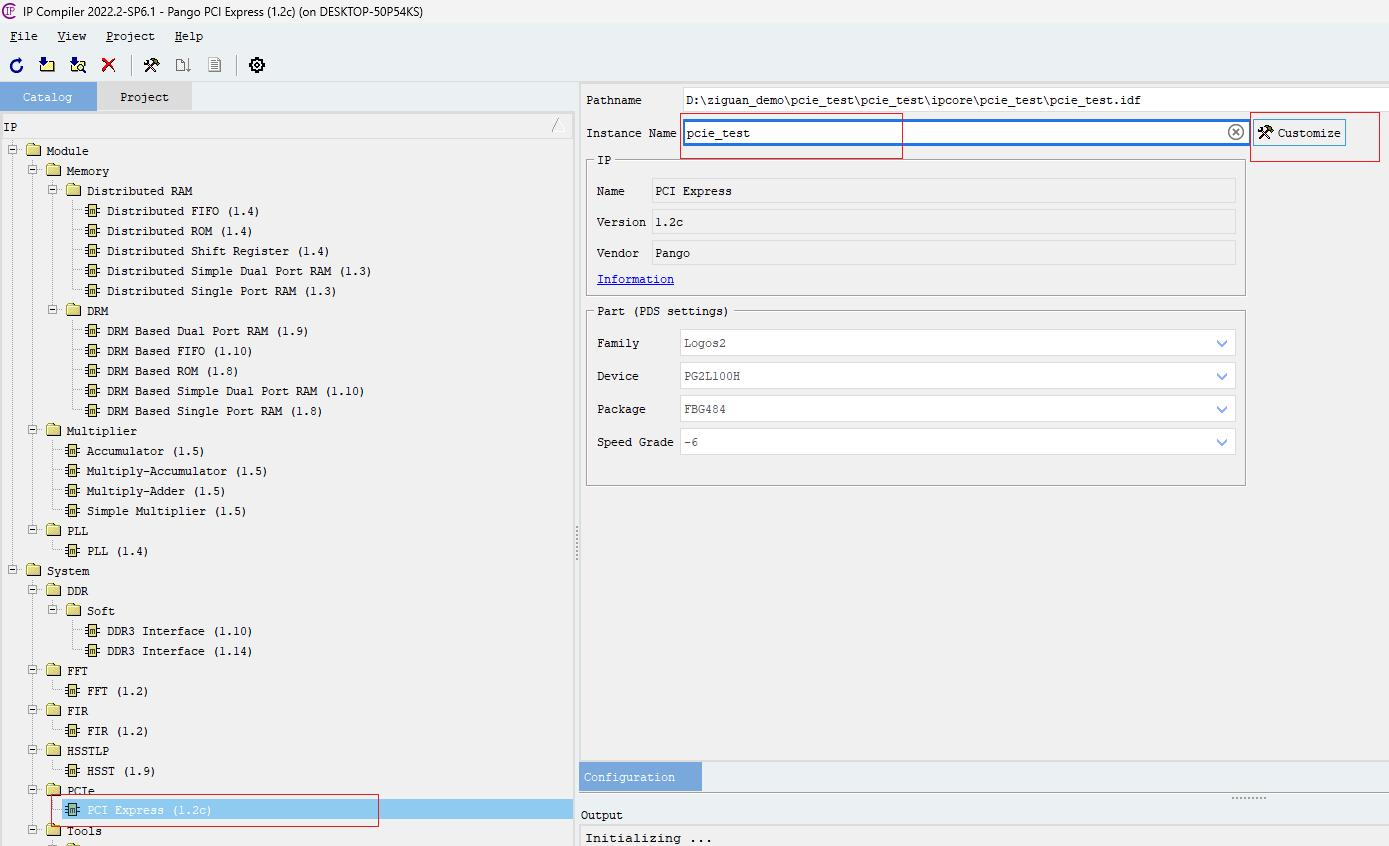Select Distributed Shift Register (1.4)
Image resolution: width=1389 pixels, height=846 pixels.
218,251
